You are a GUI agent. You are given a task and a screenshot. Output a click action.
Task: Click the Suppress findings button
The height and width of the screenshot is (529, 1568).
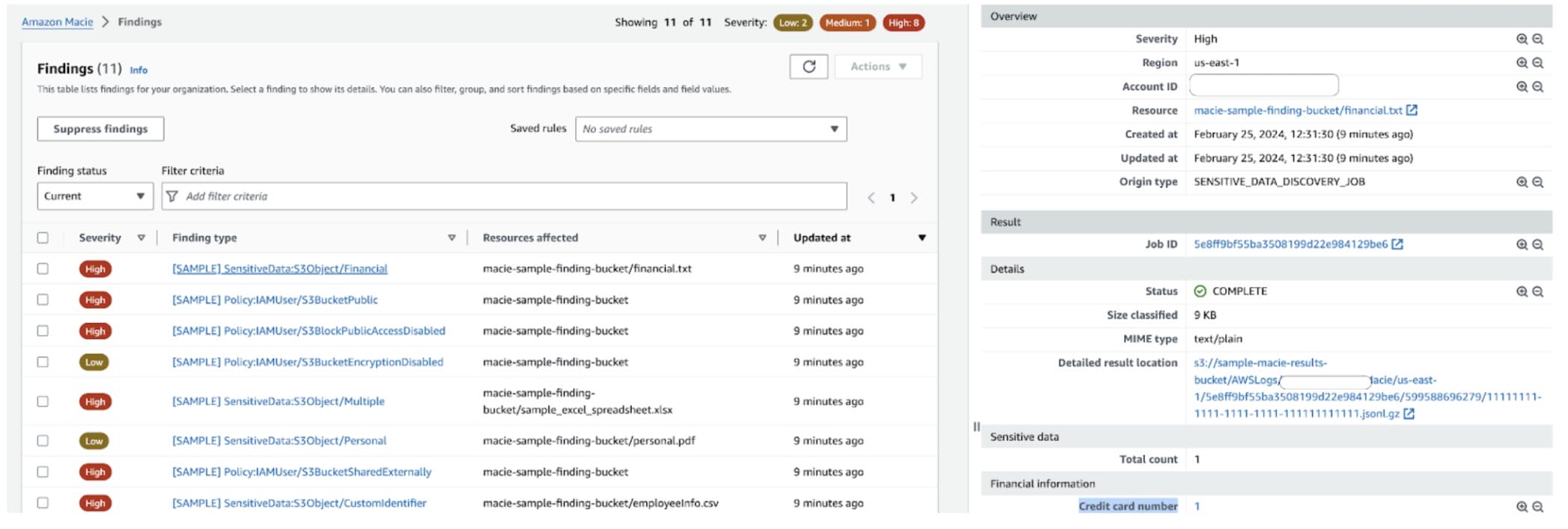coord(100,129)
